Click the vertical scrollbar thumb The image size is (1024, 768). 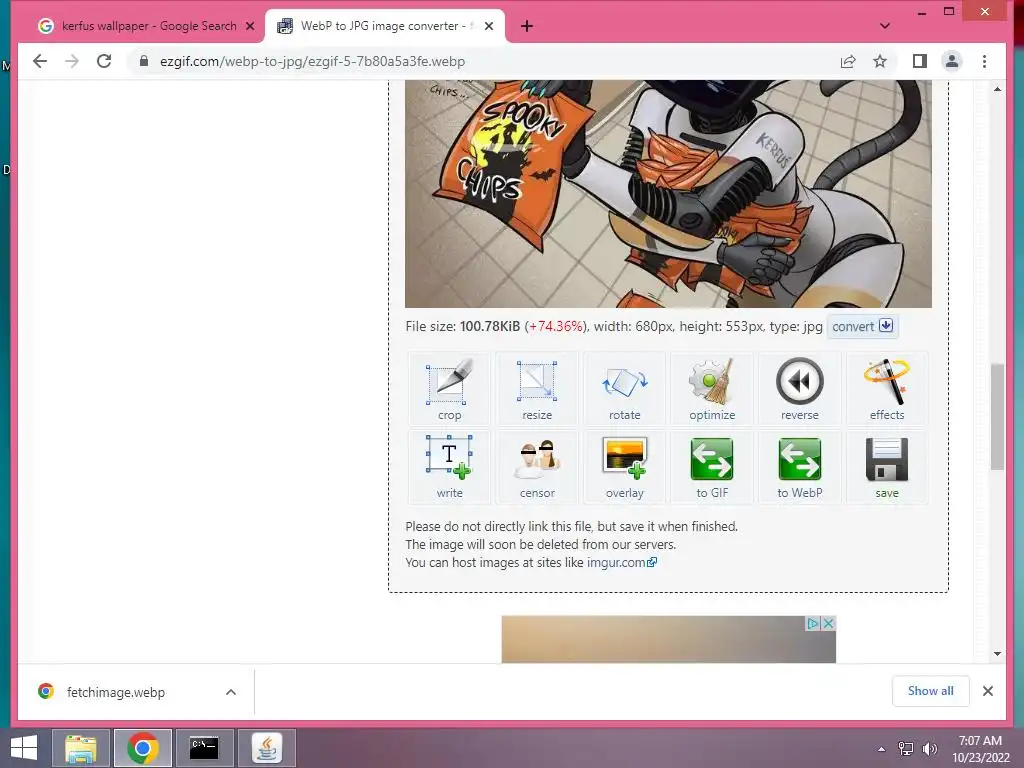click(997, 417)
